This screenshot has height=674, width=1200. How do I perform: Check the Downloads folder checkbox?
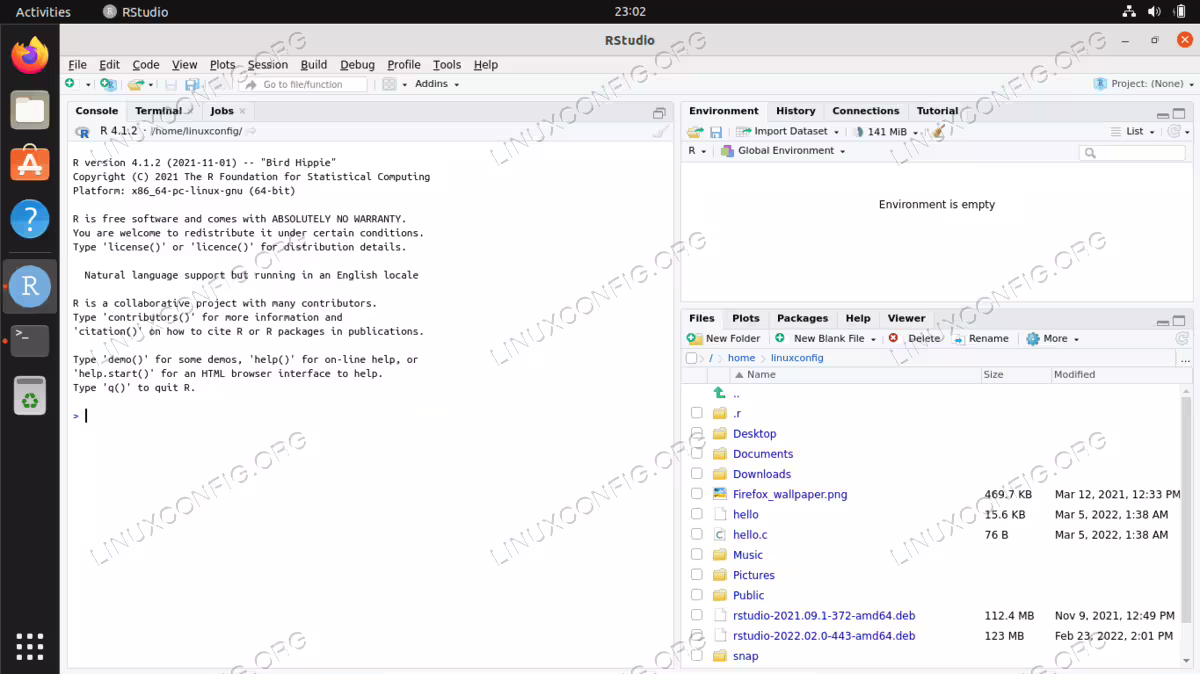pos(697,474)
